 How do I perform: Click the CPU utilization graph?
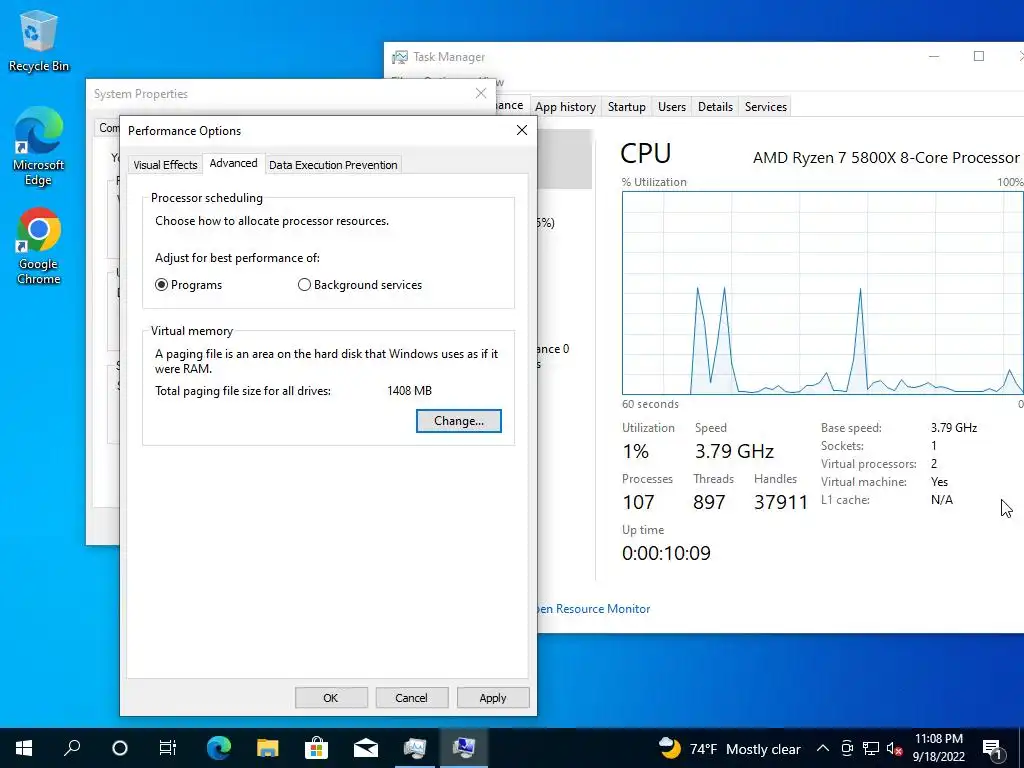[x=823, y=293]
